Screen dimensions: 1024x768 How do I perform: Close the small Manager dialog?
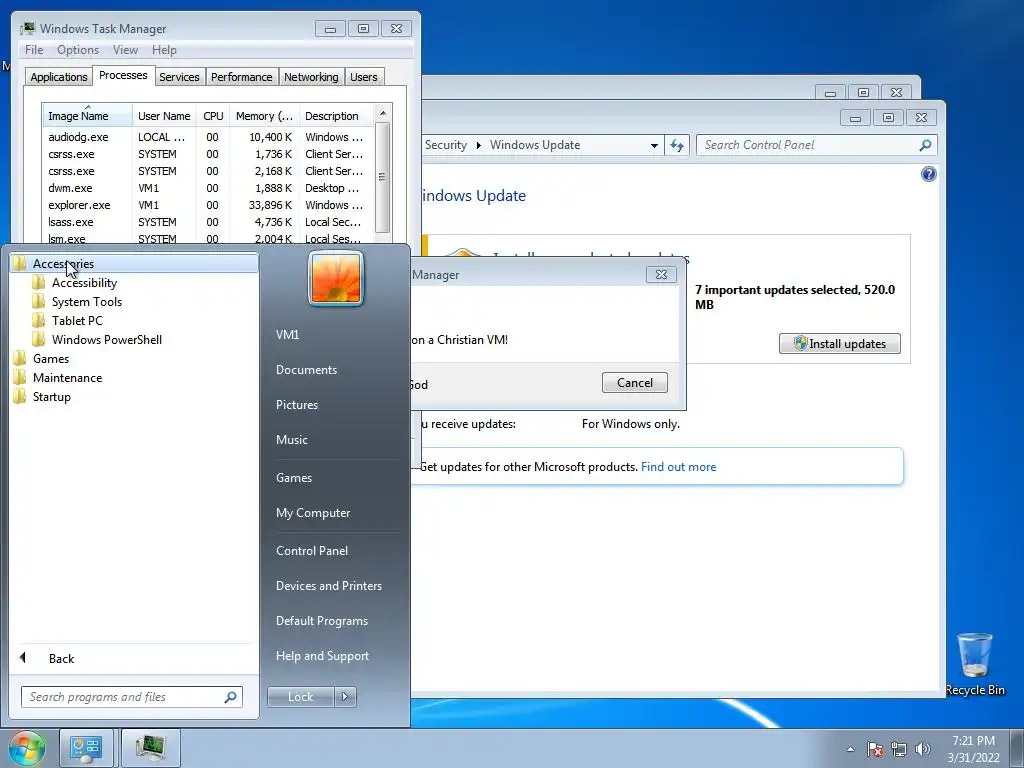[661, 275]
